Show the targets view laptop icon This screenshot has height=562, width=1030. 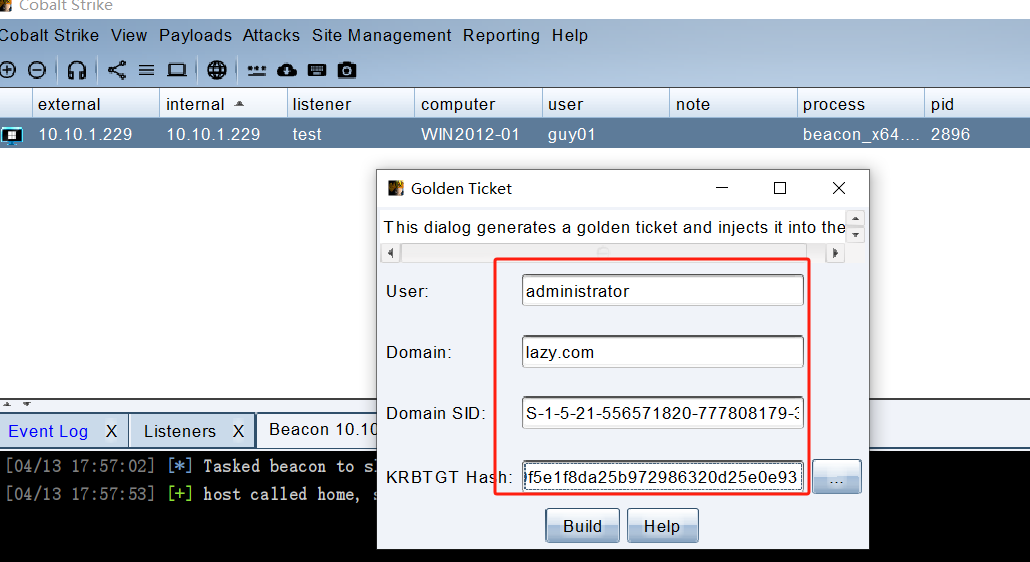177,70
